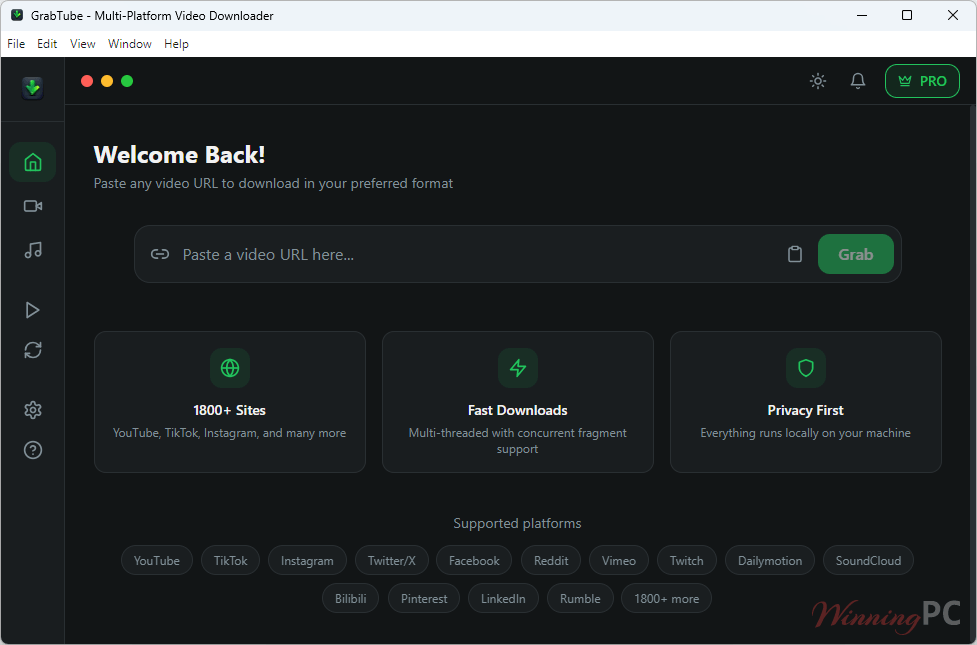The width and height of the screenshot is (977, 645).
Task: Toggle light theme with sun icon
Action: pos(818,81)
